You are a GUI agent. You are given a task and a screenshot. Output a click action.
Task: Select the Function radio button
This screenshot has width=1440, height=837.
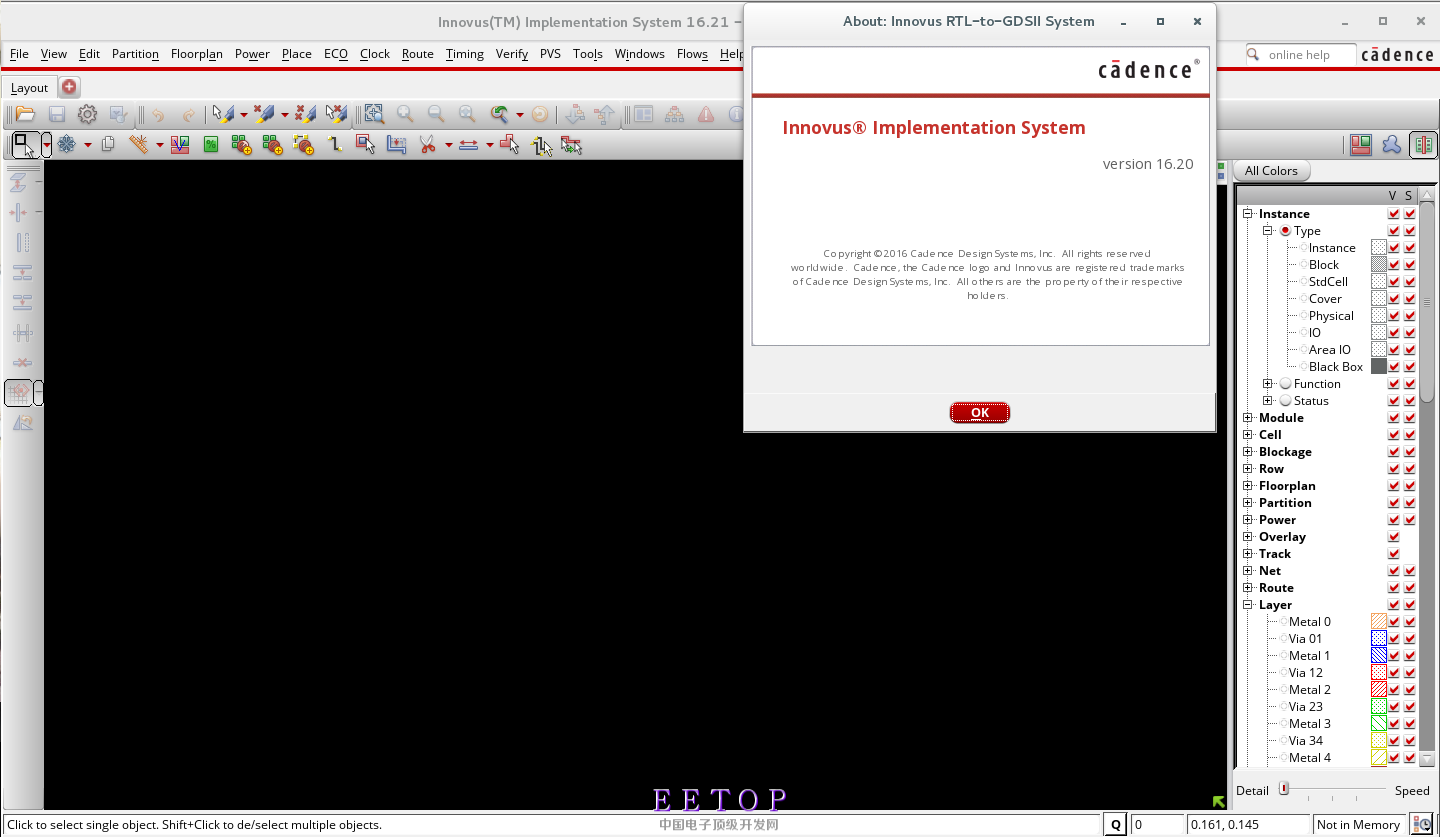point(1286,384)
